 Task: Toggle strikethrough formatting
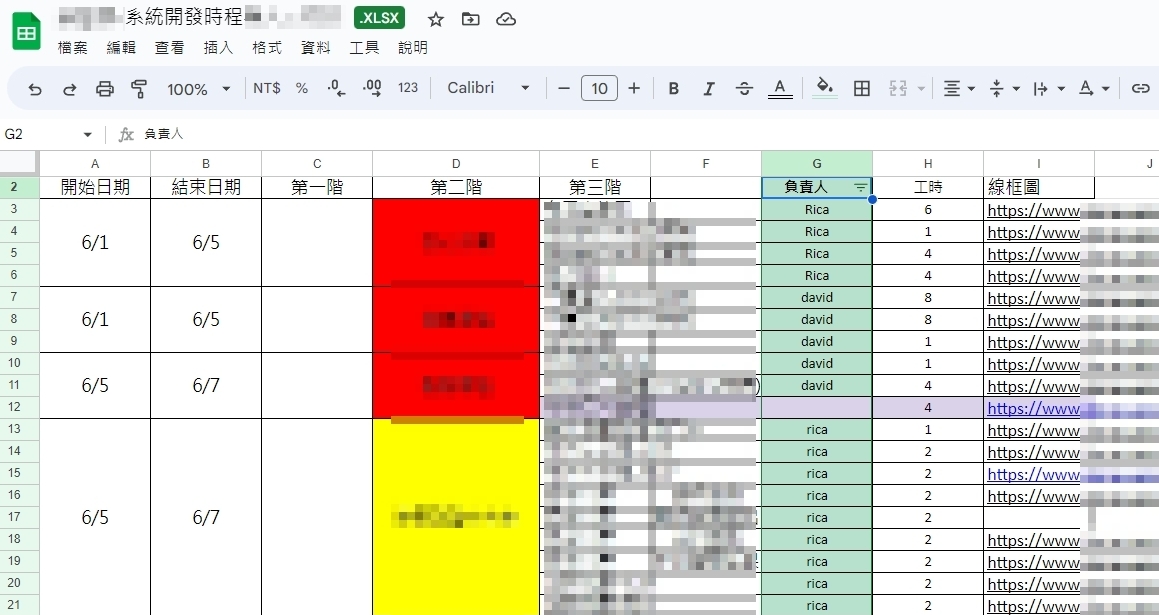tap(744, 89)
